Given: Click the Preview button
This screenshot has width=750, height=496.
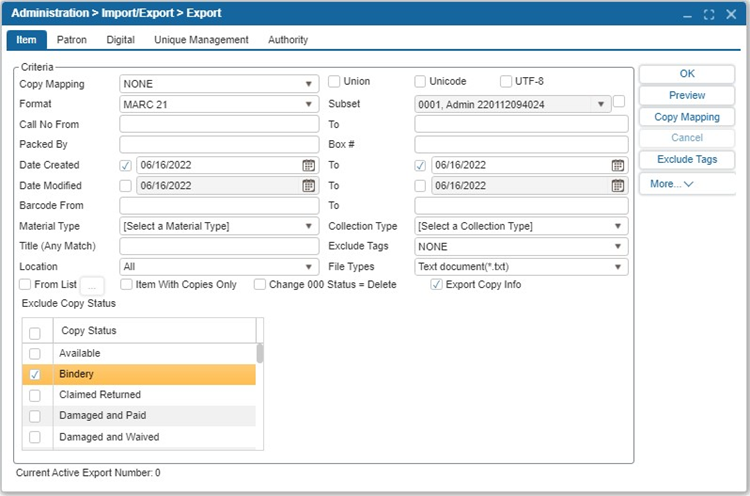Looking at the screenshot, I should point(687,95).
